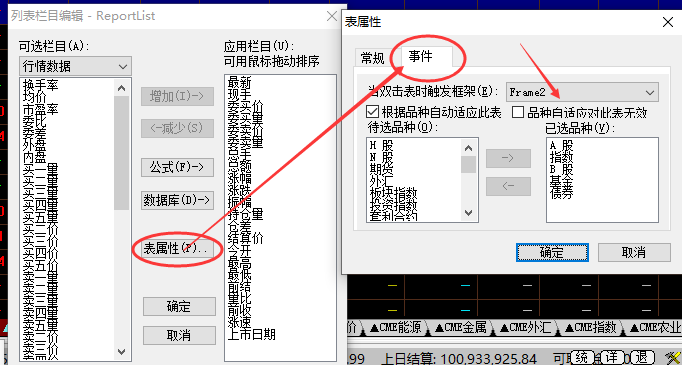Confirm with 确定 in 表属性 dialog
The image size is (682, 365).
(552, 252)
